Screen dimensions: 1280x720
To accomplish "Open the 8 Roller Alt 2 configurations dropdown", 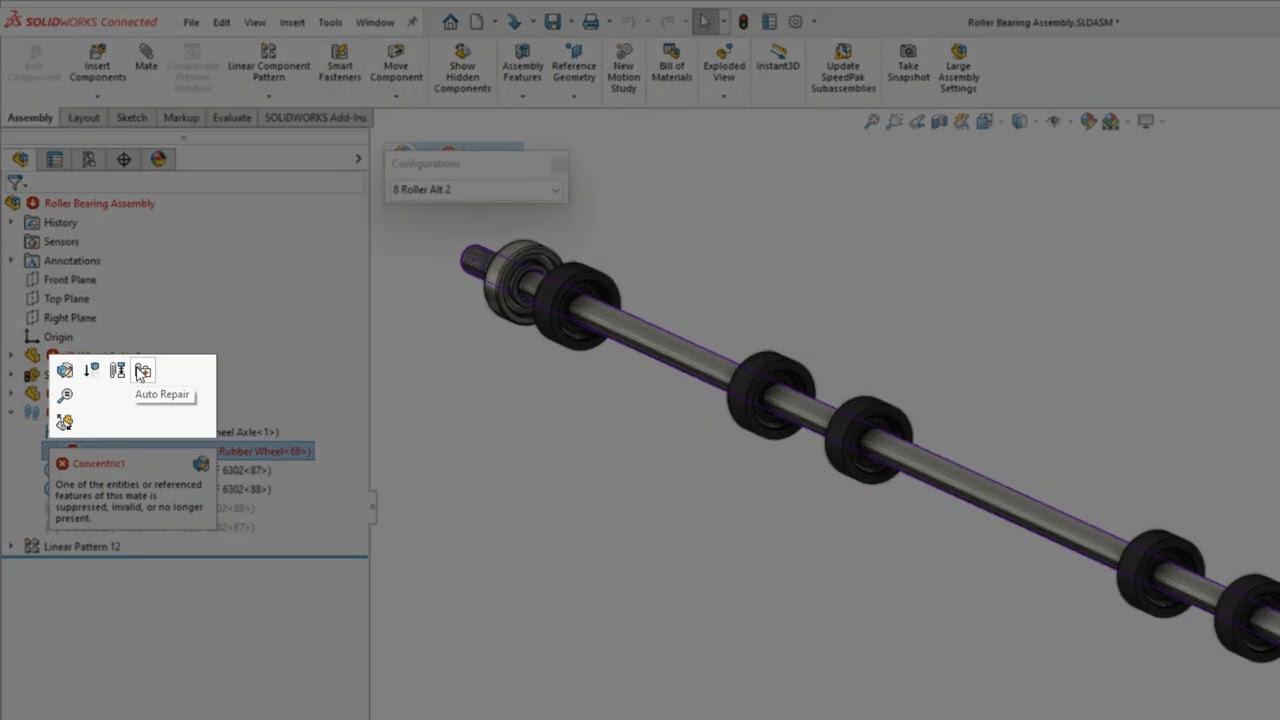I will click(x=474, y=189).
